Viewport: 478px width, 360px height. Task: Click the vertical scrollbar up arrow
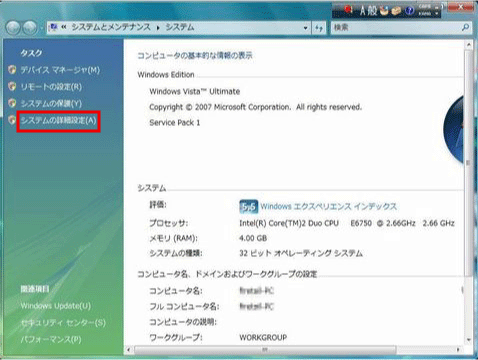coord(468,44)
